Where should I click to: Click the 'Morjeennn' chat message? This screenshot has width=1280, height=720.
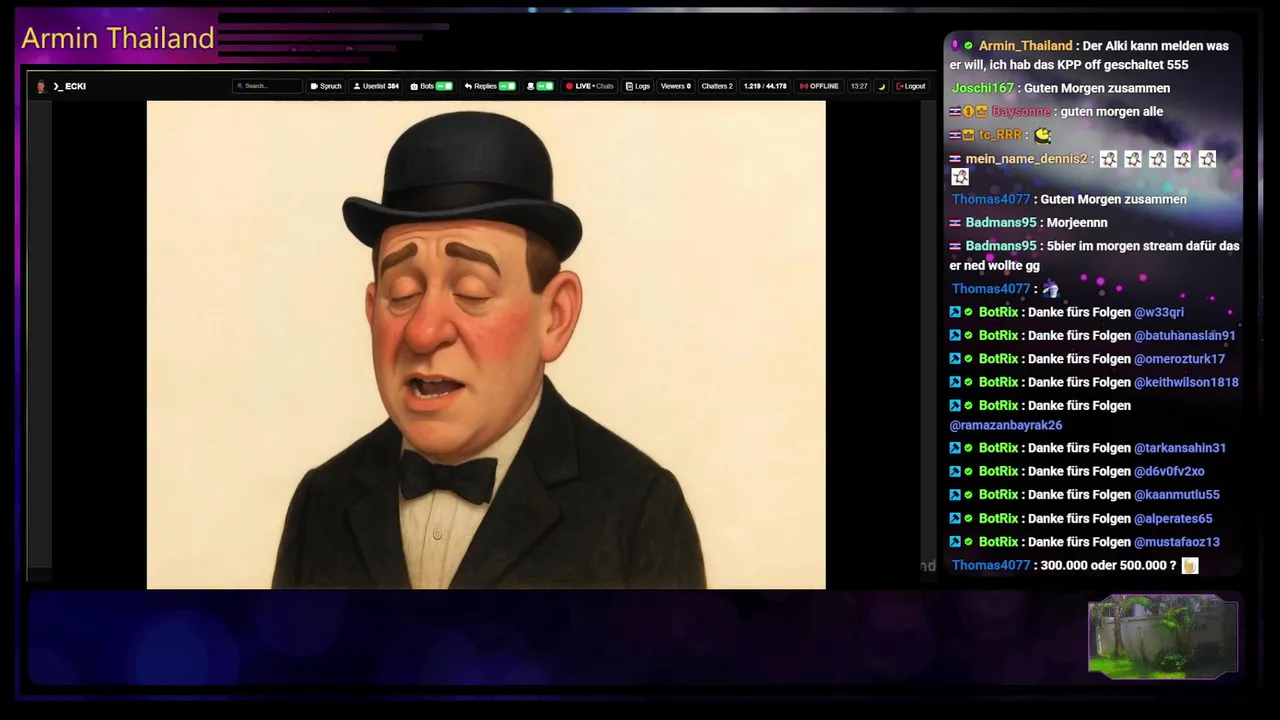pos(1077,222)
